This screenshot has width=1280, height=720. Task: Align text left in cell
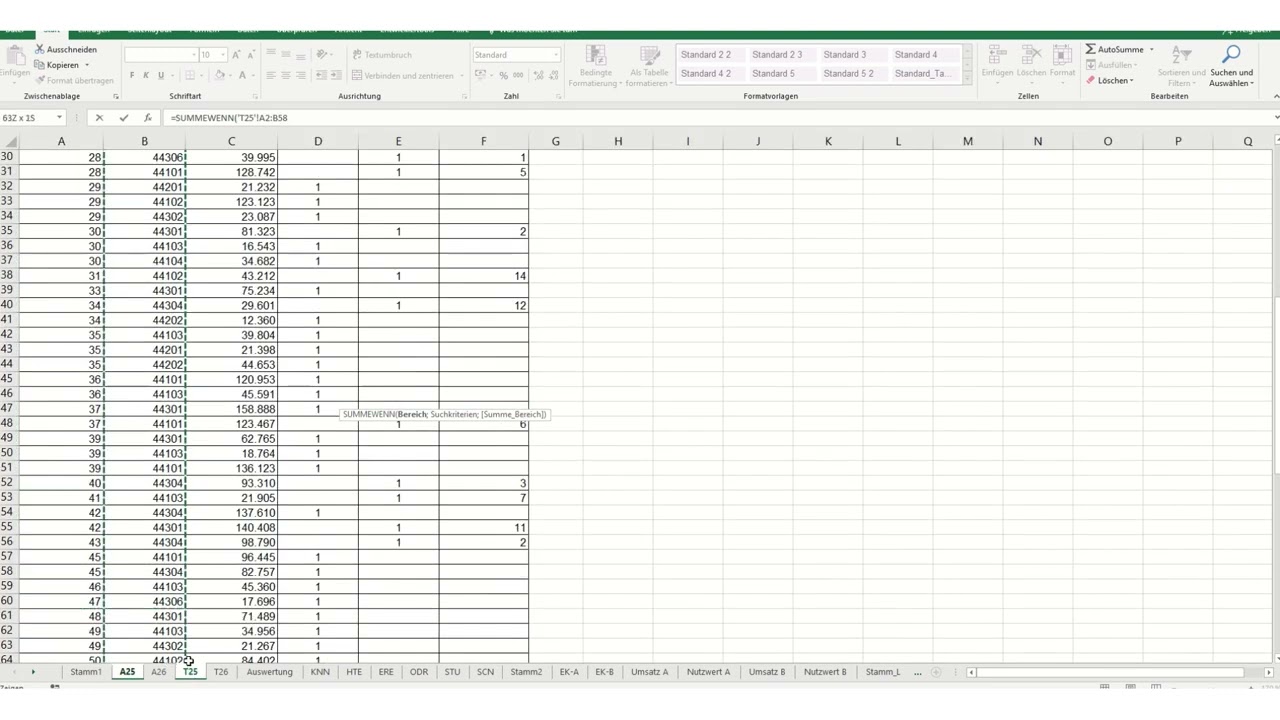point(271,76)
